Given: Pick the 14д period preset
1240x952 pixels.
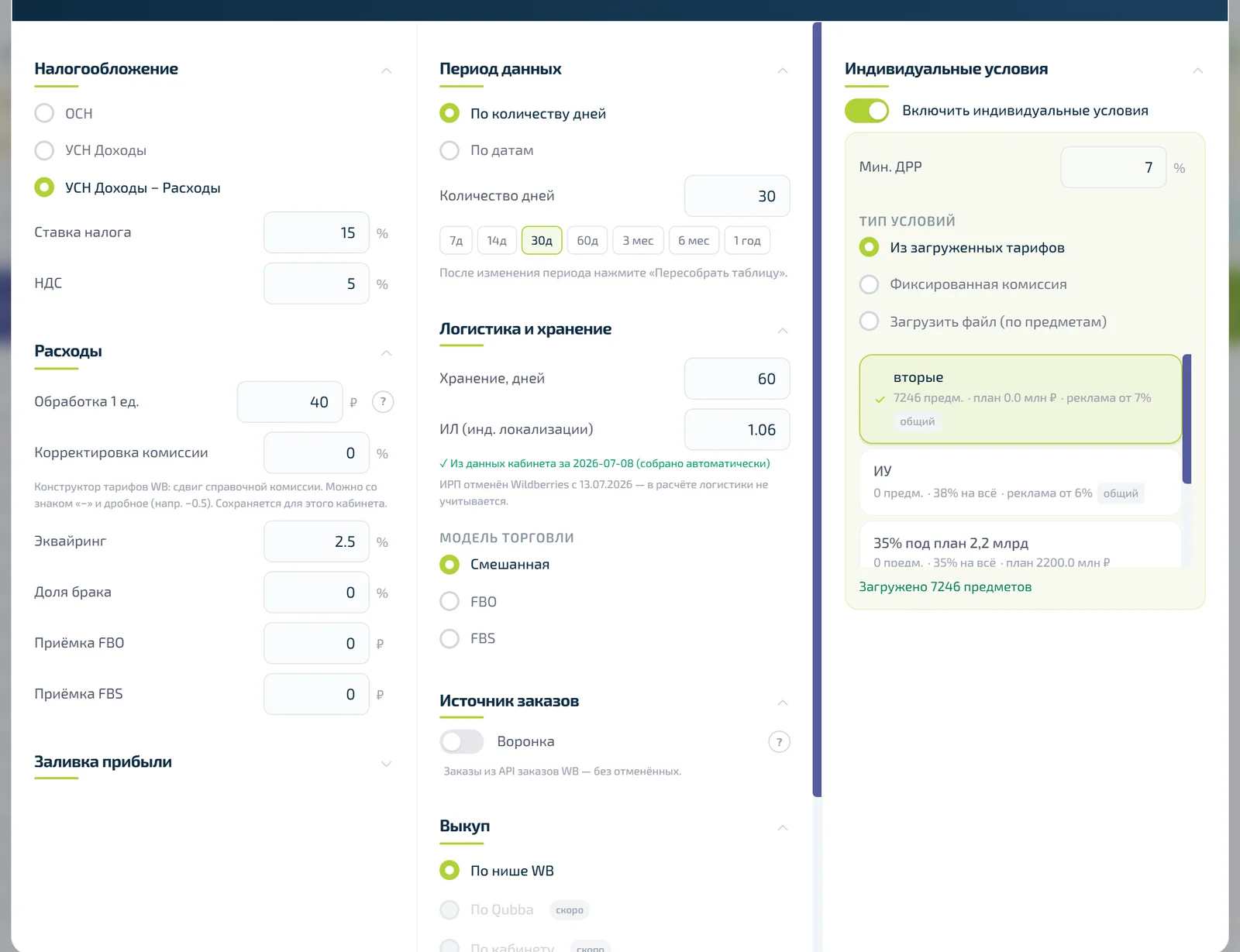Looking at the screenshot, I should click(497, 240).
